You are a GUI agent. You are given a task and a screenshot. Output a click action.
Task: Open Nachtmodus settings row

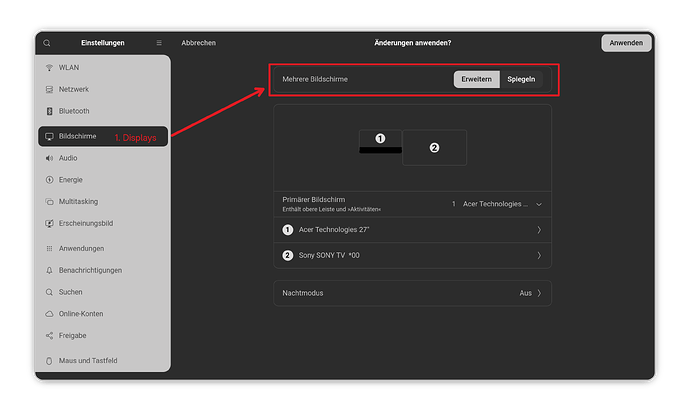pos(412,293)
